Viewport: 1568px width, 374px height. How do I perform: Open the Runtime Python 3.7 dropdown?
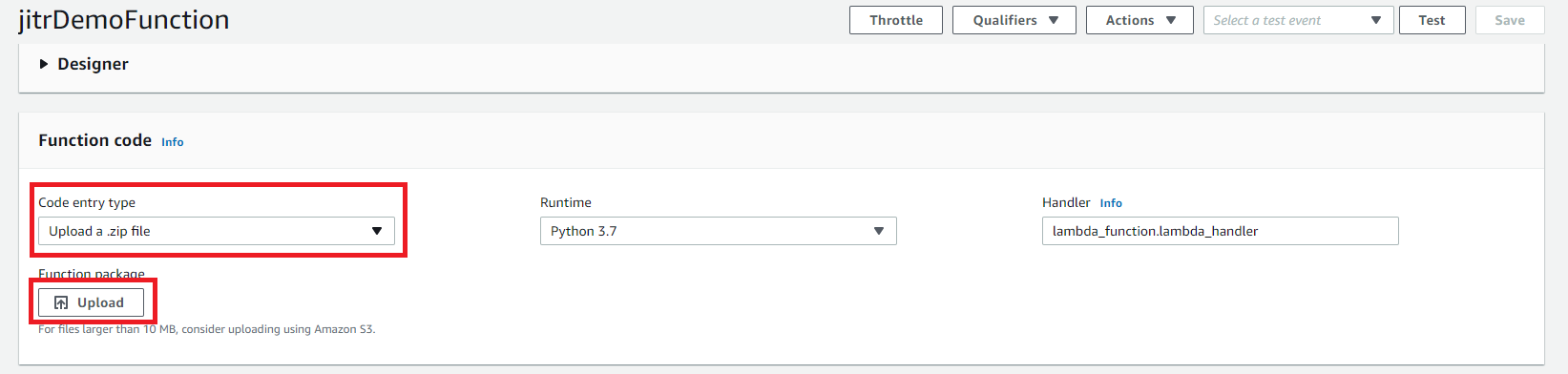(x=719, y=231)
